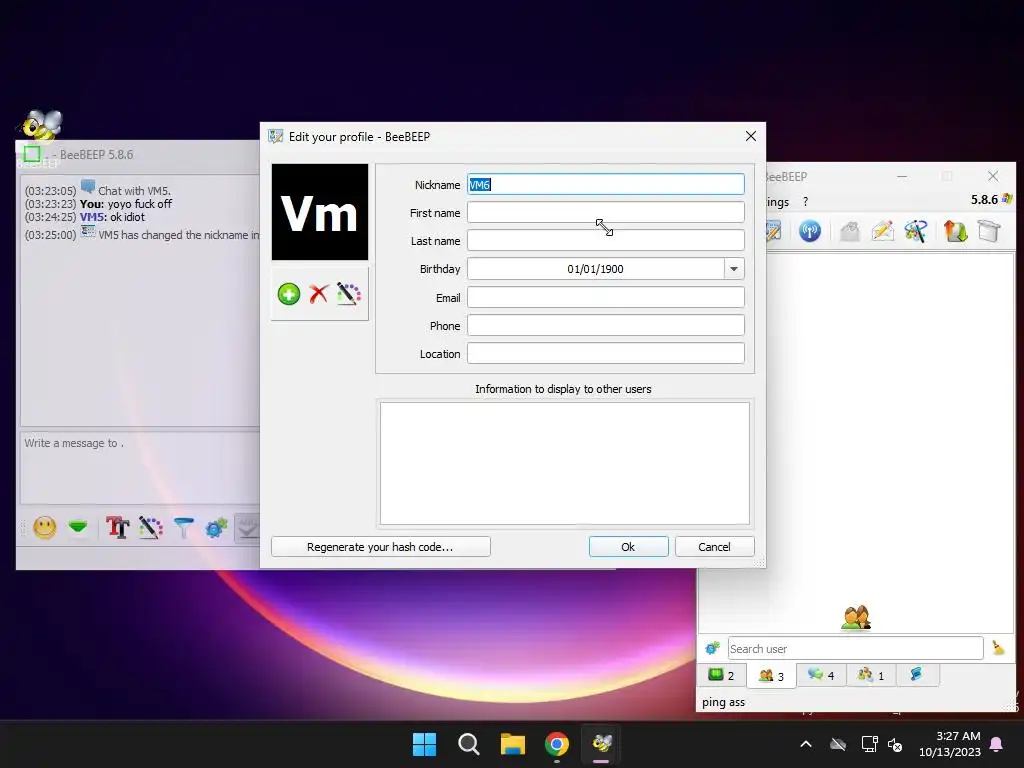Switch to the chats tab labeled 4
Viewport: 1024px width, 768px height.
pos(821,675)
